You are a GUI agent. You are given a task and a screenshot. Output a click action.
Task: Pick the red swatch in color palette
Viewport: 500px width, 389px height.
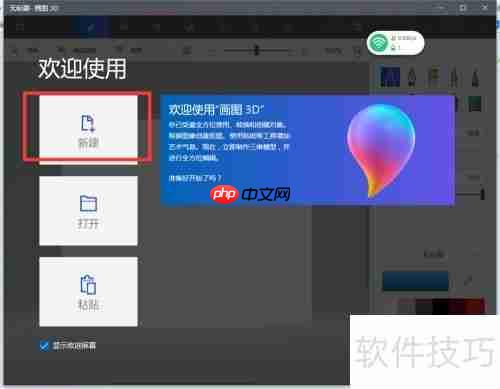click(476, 306)
